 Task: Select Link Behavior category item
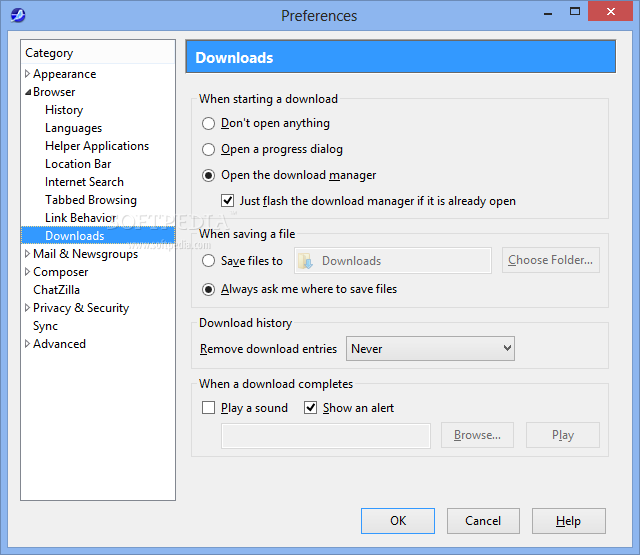tap(80, 218)
